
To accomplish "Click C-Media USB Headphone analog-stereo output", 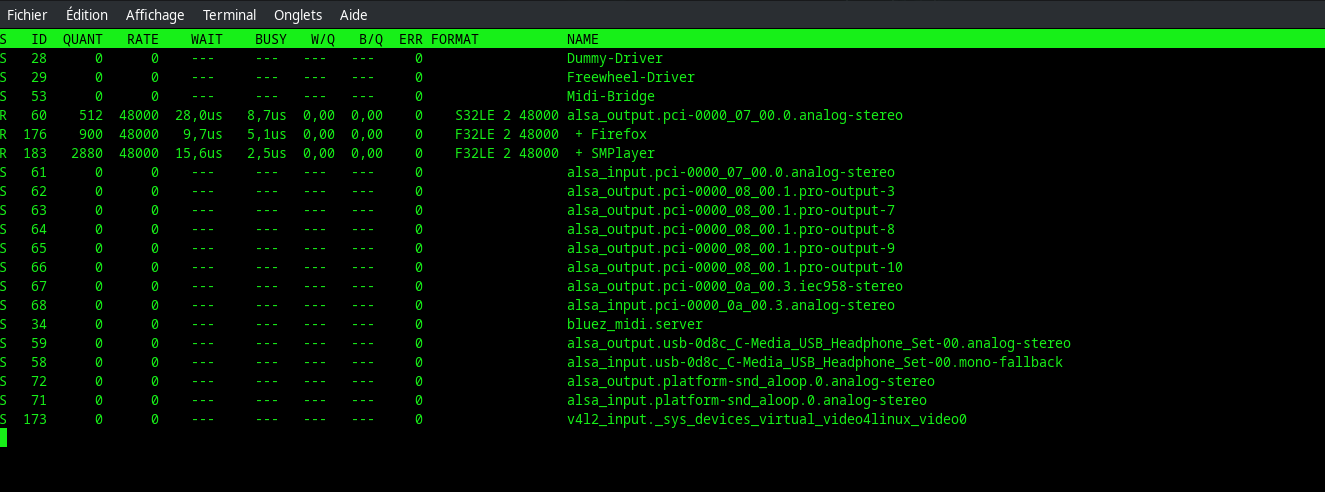I will coord(819,344).
